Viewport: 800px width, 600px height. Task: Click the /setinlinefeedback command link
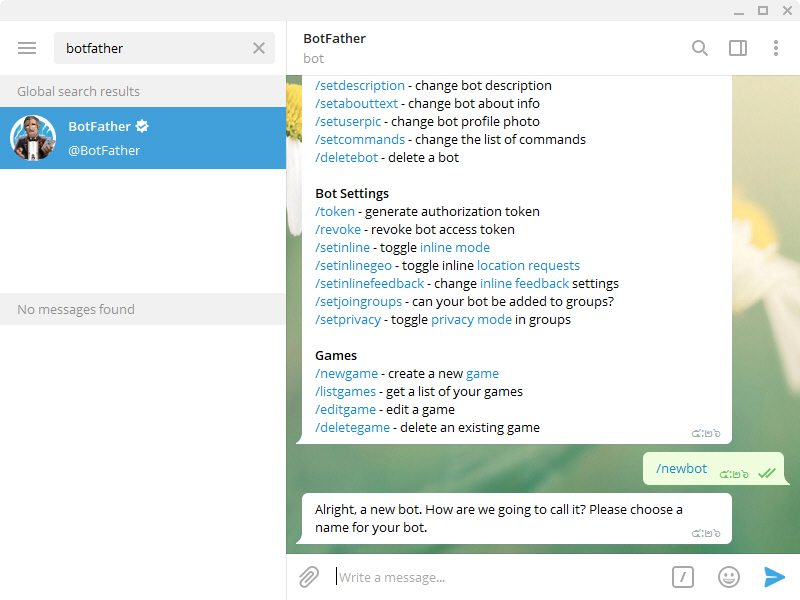tap(369, 284)
